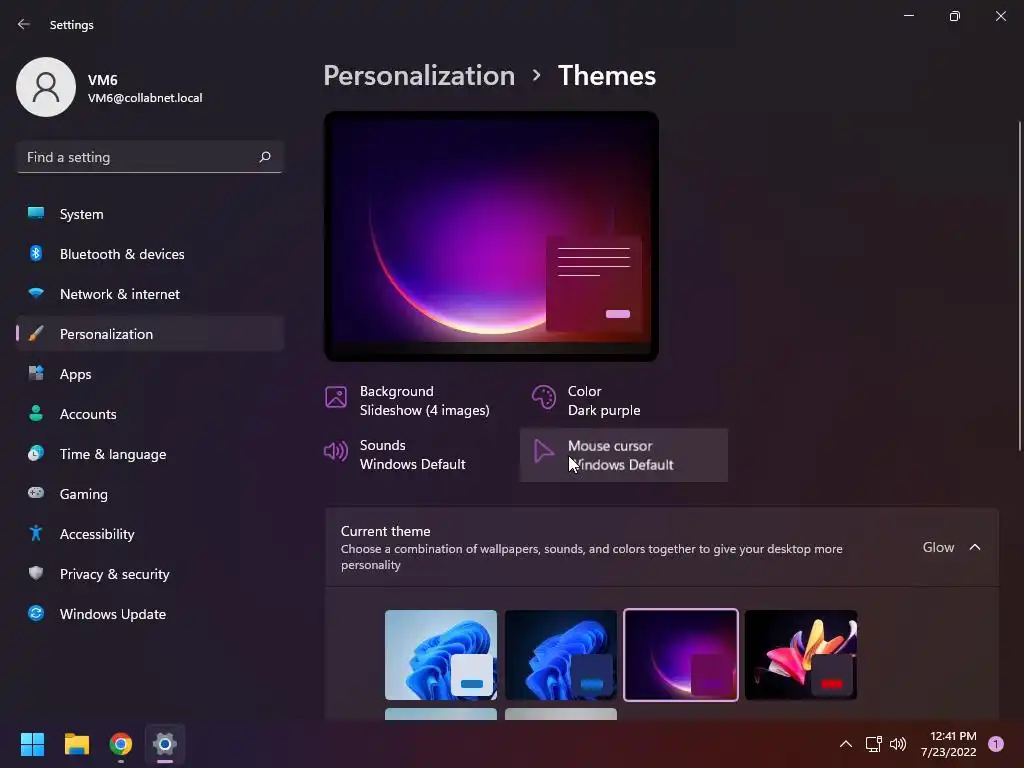Open Bluetooth & devices settings
Image resolution: width=1024 pixels, height=768 pixels.
150,253
